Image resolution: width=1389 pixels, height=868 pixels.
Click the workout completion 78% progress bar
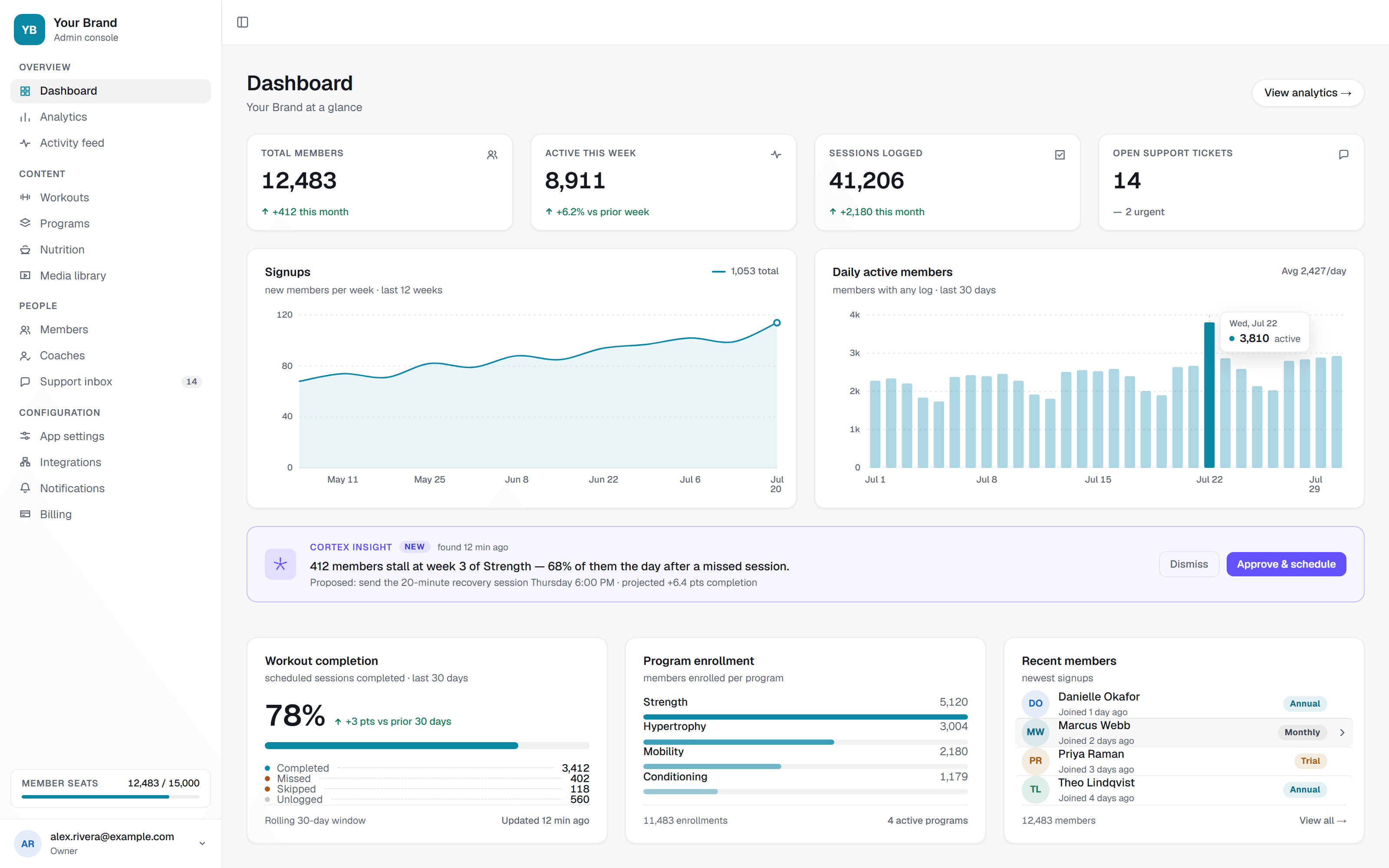pyautogui.click(x=426, y=746)
